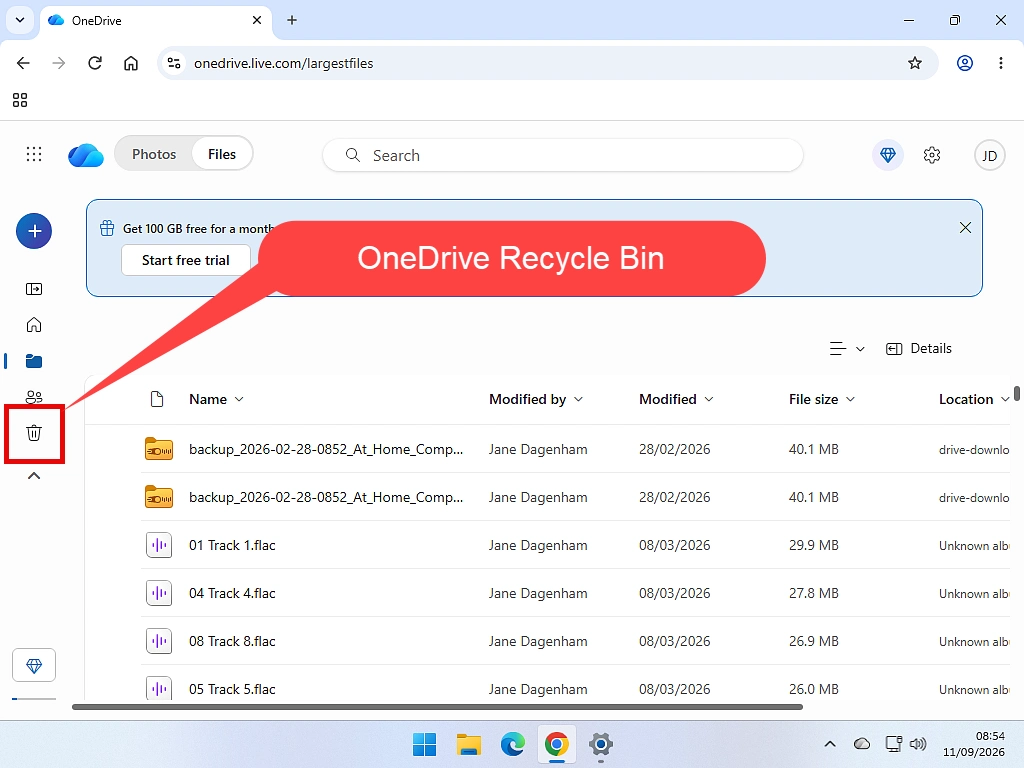This screenshot has height=768, width=1024.
Task: Open 05 Track 5.flac file name
Action: (x=232, y=689)
